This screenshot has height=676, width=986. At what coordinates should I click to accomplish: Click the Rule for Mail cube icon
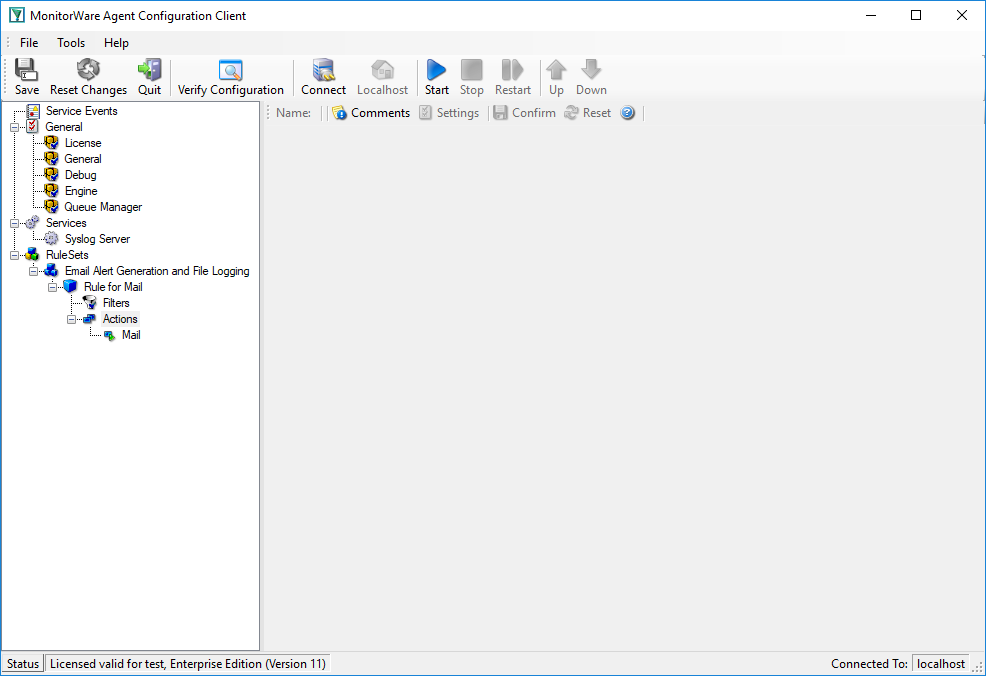coord(70,287)
